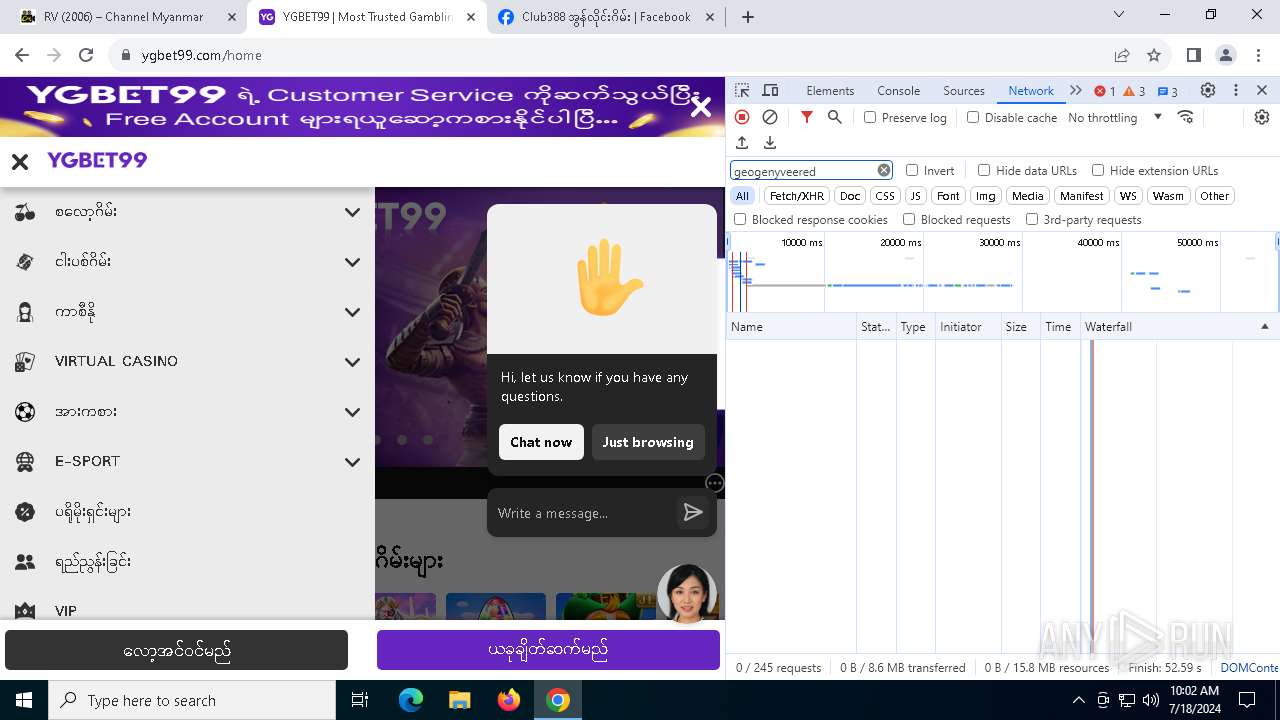Open chat widget options ellipsis
This screenshot has width=1280, height=720.
(x=714, y=483)
